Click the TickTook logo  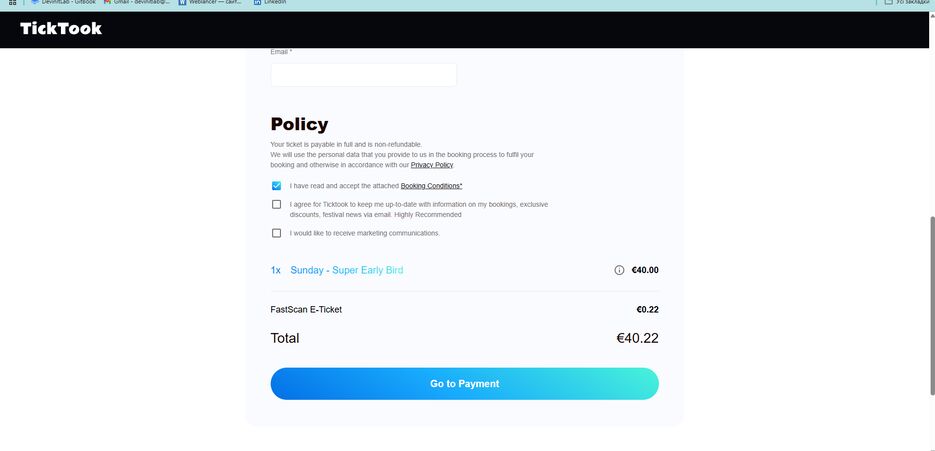tap(61, 29)
